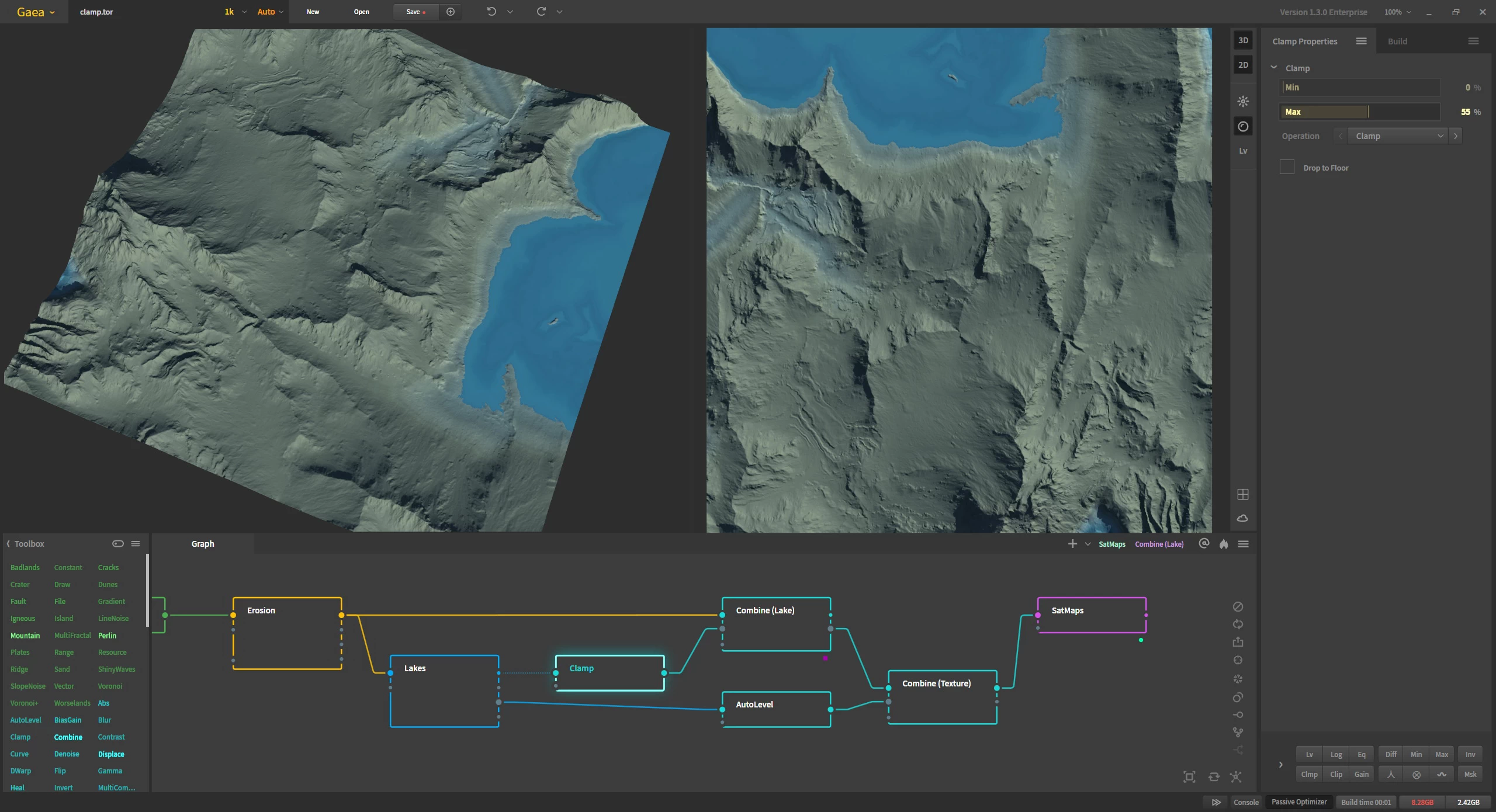
Task: Click the incremental save plus icon
Action: pyautogui.click(x=451, y=12)
